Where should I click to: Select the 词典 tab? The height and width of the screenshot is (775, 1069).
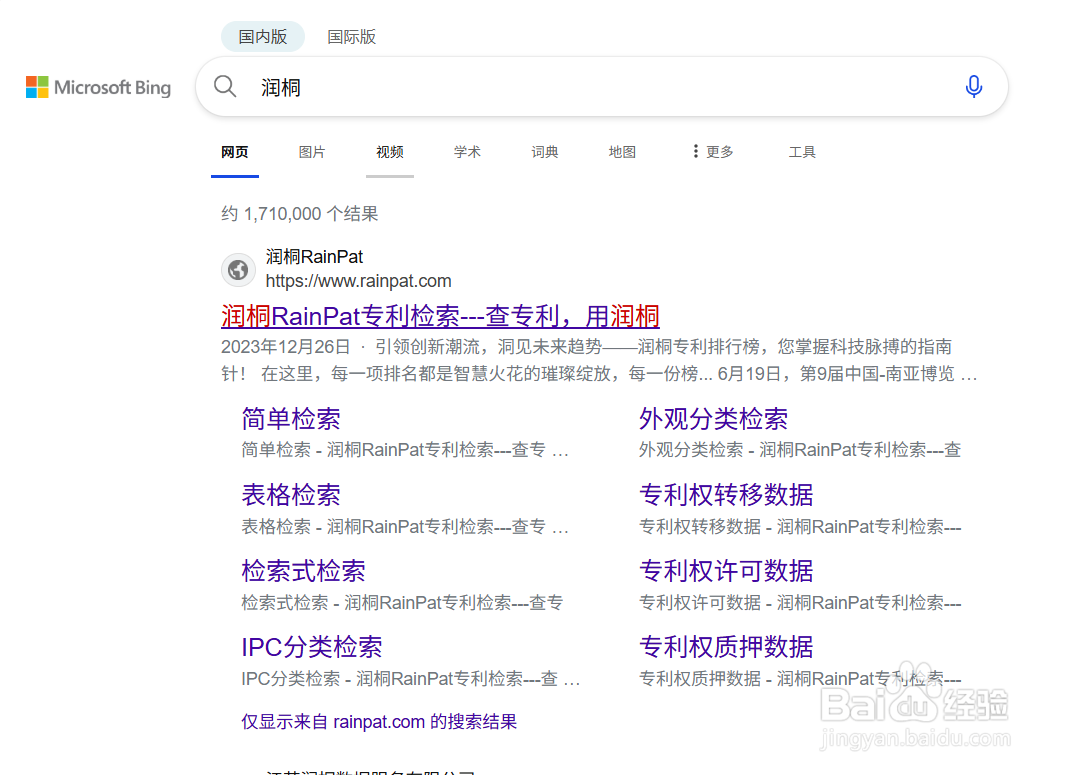click(545, 152)
